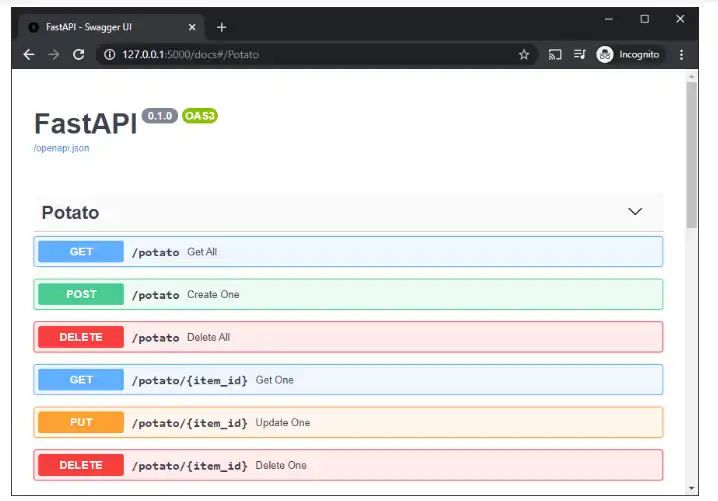Click the vertical page scrollbar
The image size is (718, 501).
[691, 155]
